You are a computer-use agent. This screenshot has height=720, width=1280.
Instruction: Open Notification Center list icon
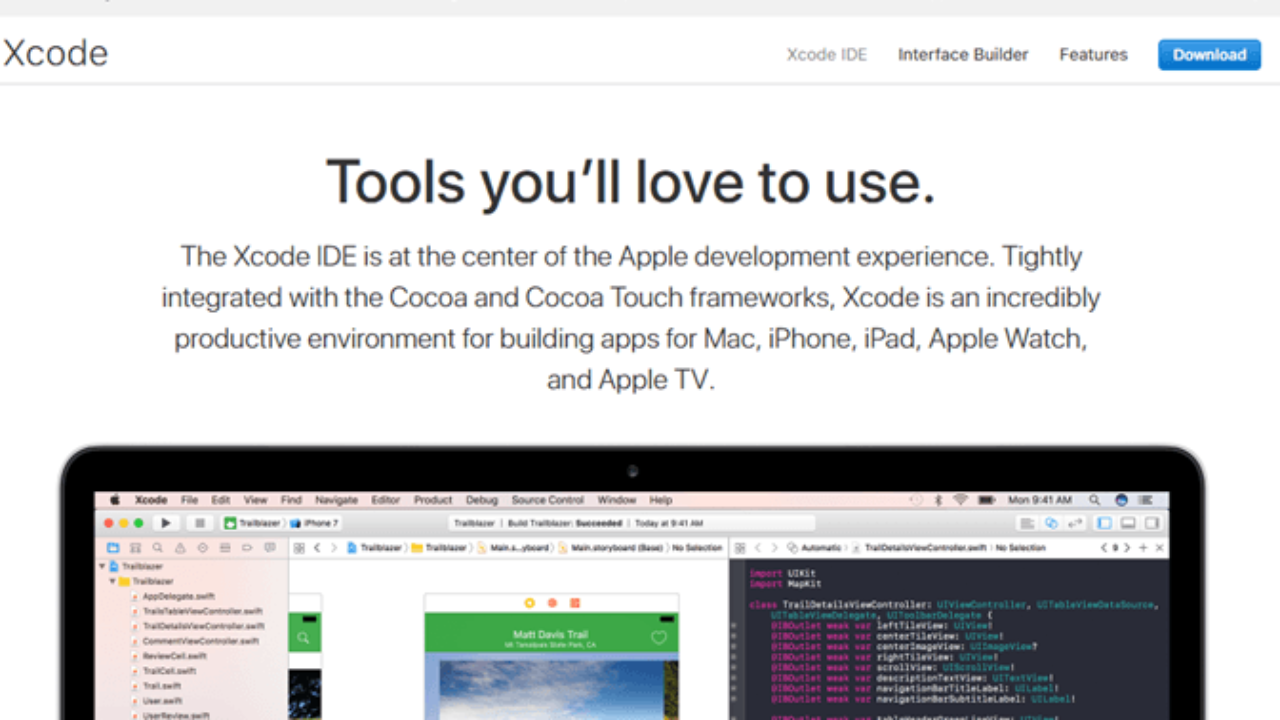tap(1148, 499)
